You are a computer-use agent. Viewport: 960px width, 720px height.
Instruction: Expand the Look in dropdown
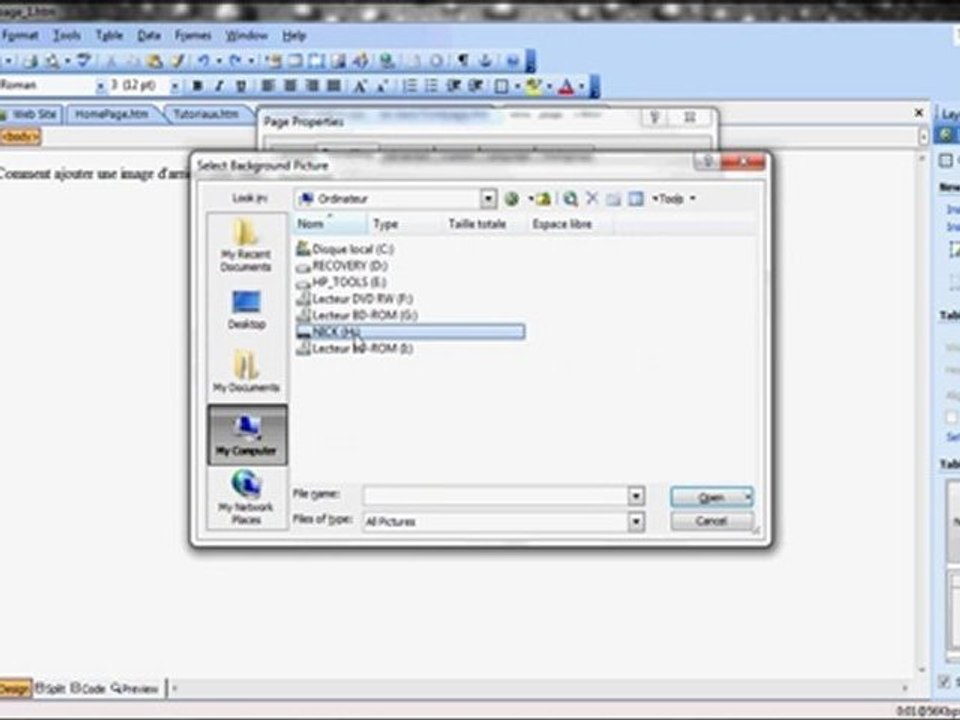[488, 198]
